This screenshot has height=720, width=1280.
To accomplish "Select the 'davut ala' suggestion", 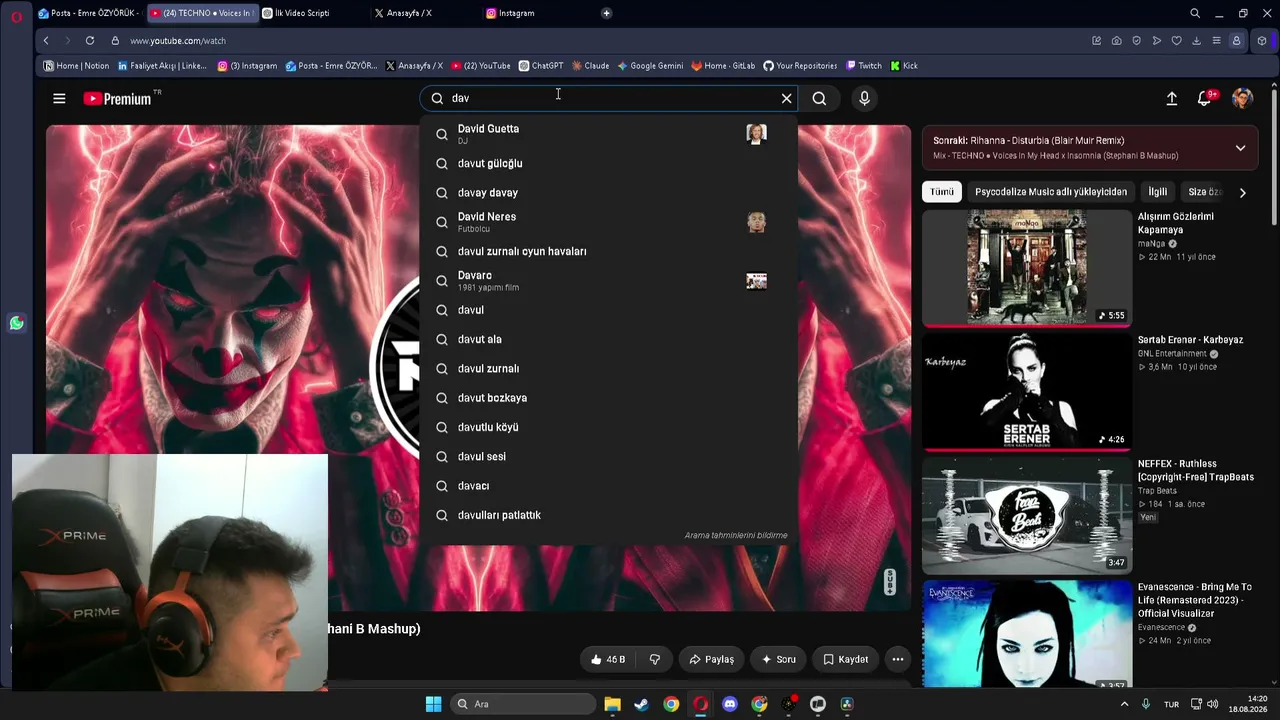I will pos(608,339).
